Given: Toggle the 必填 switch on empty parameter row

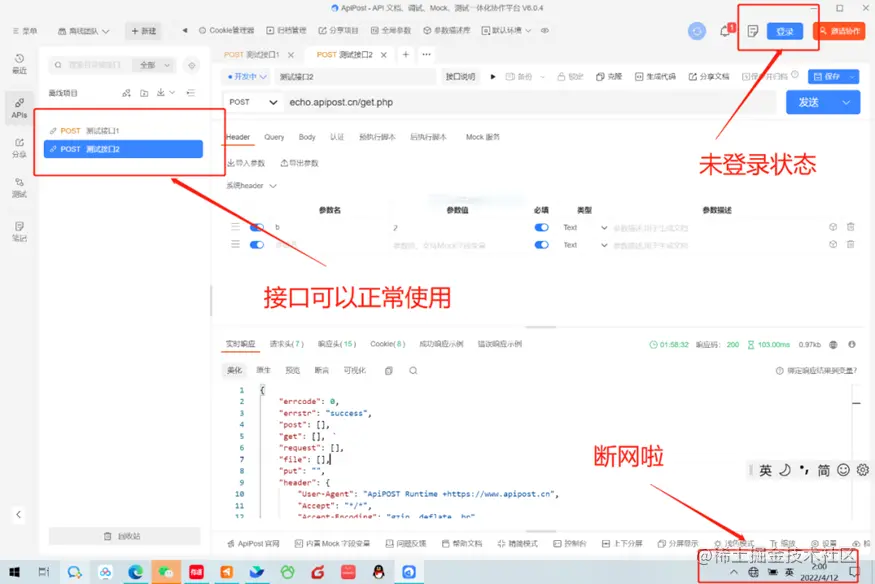Looking at the screenshot, I should point(541,245).
